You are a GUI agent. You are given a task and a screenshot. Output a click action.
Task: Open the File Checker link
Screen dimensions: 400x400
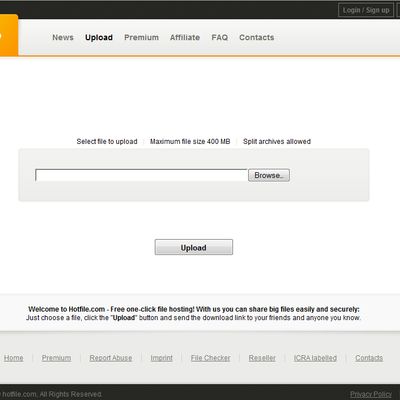210,358
